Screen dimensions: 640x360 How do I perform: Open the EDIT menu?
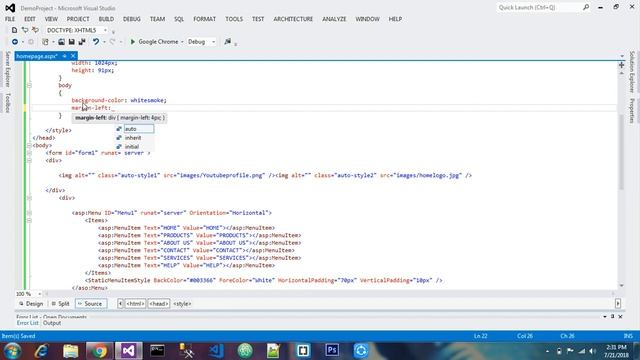(x=30, y=19)
